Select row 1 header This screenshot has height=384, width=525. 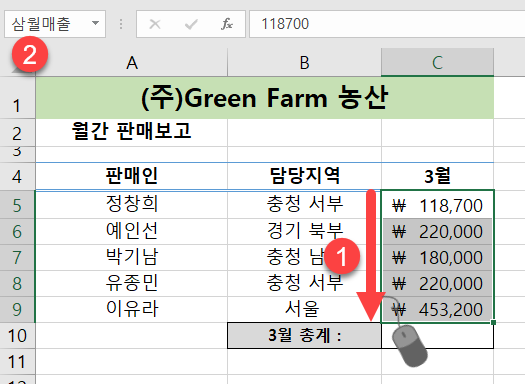pyautogui.click(x=17, y=98)
